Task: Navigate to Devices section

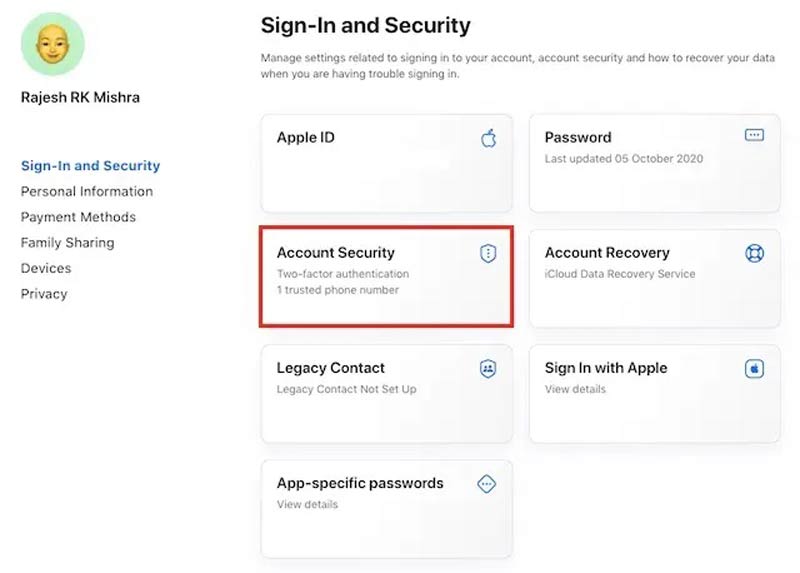Action: coord(46,268)
